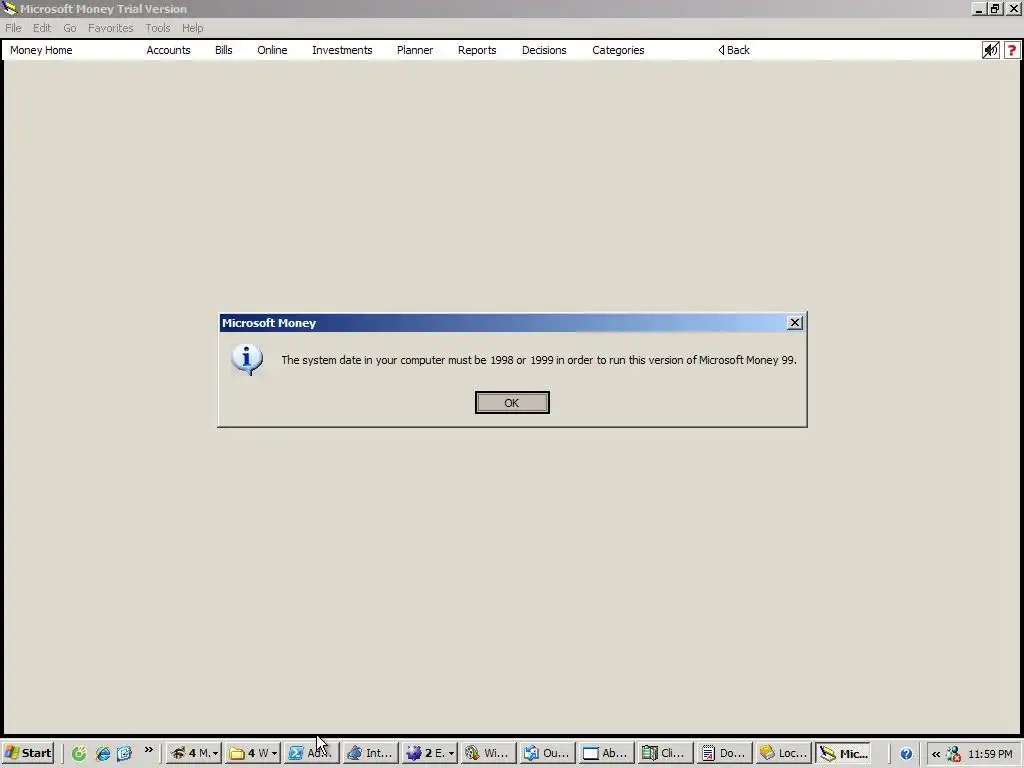Click the Back navigation button
Image resolution: width=1024 pixels, height=768 pixels.
[x=734, y=50]
